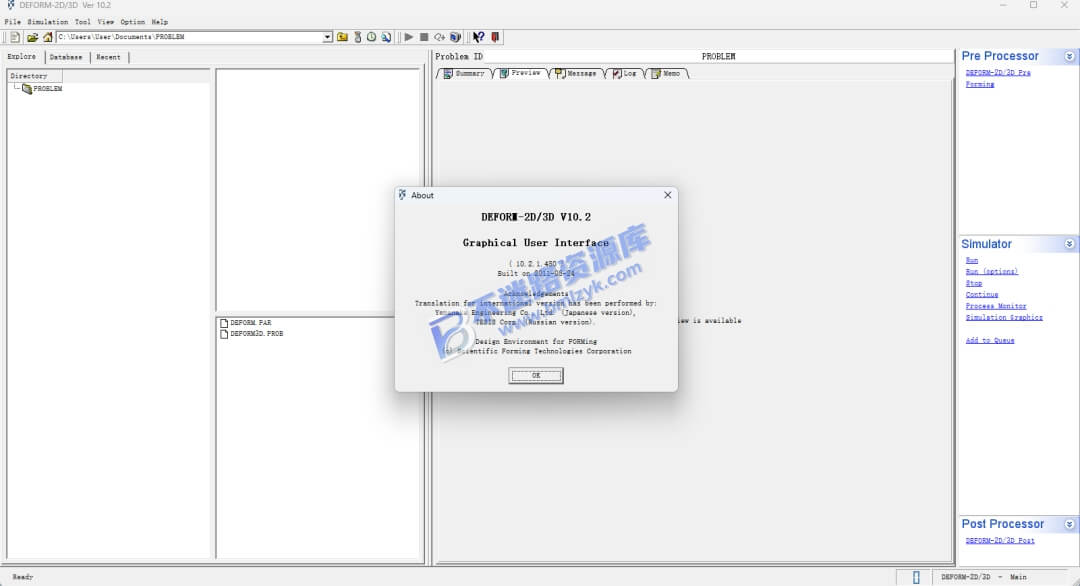The height and width of the screenshot is (586, 1080).
Task: Click the red exit door icon
Action: (495, 37)
